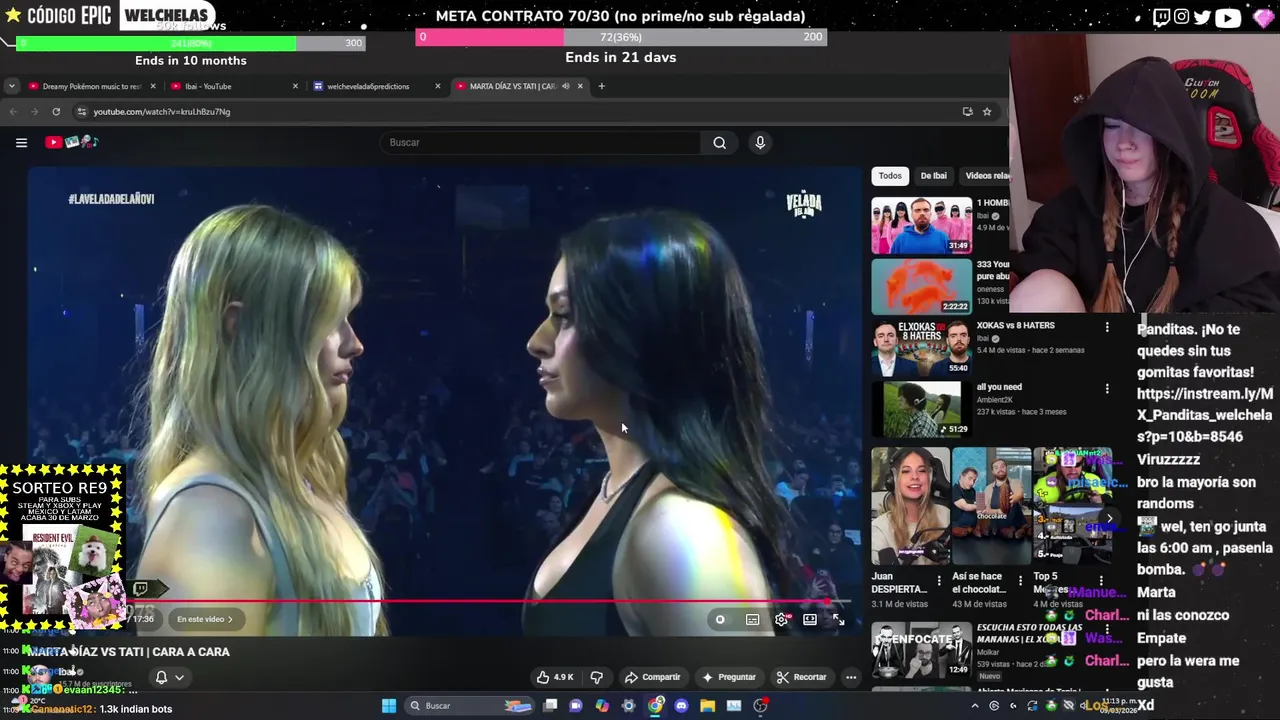
Task: Open '1 HOMBRE' video thumbnail 31:49
Action: [921, 225]
